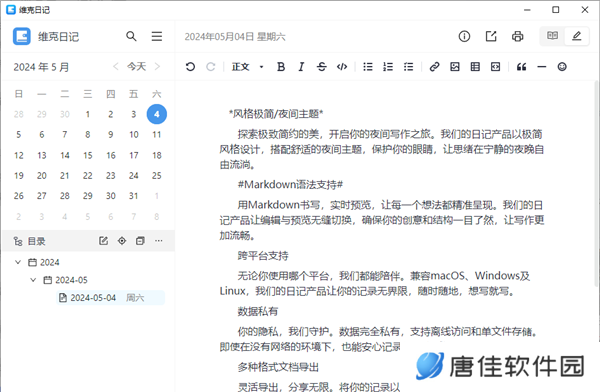Click the export/share diary icon
This screenshot has width=600, height=392.
point(491,36)
